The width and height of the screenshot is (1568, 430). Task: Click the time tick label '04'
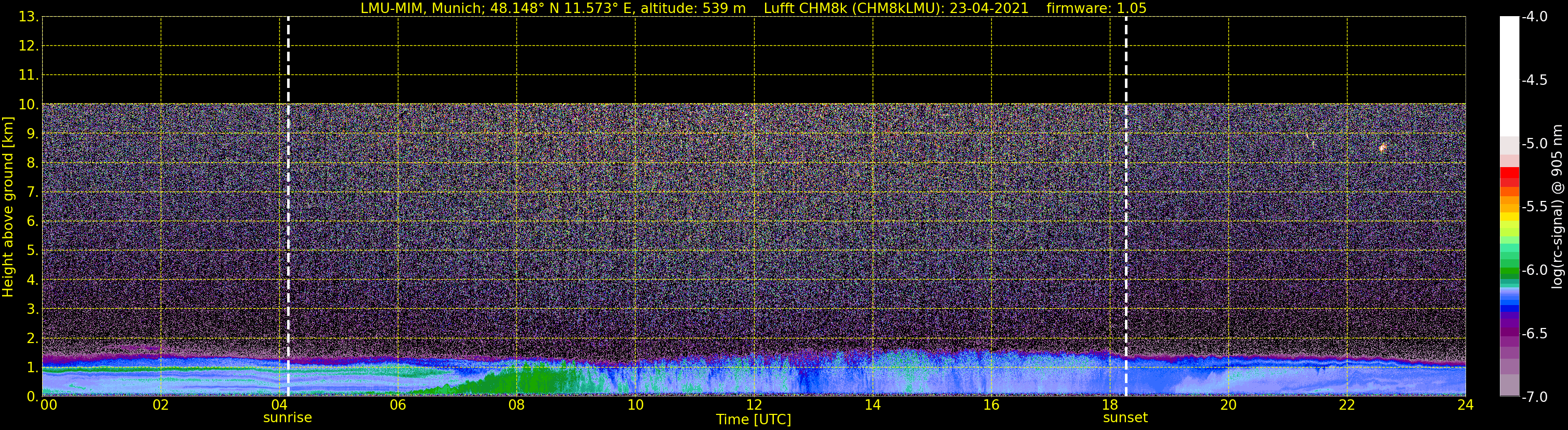[279, 405]
